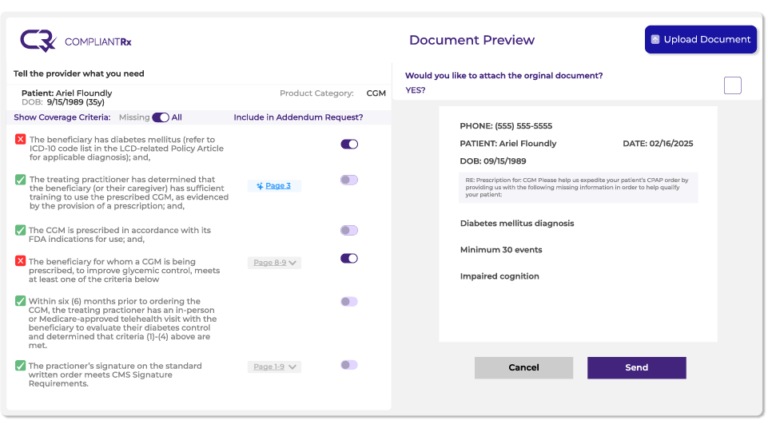
Task: Click green check for FDA indications criterion
Action: point(21,230)
